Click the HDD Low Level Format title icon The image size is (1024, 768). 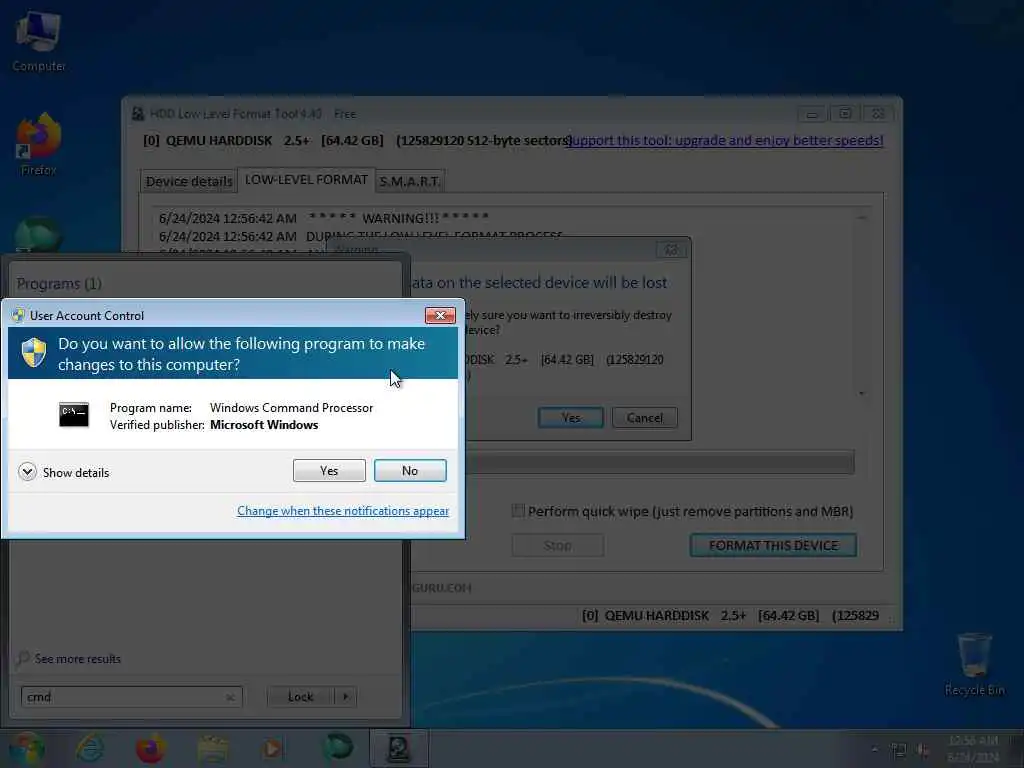coord(138,114)
